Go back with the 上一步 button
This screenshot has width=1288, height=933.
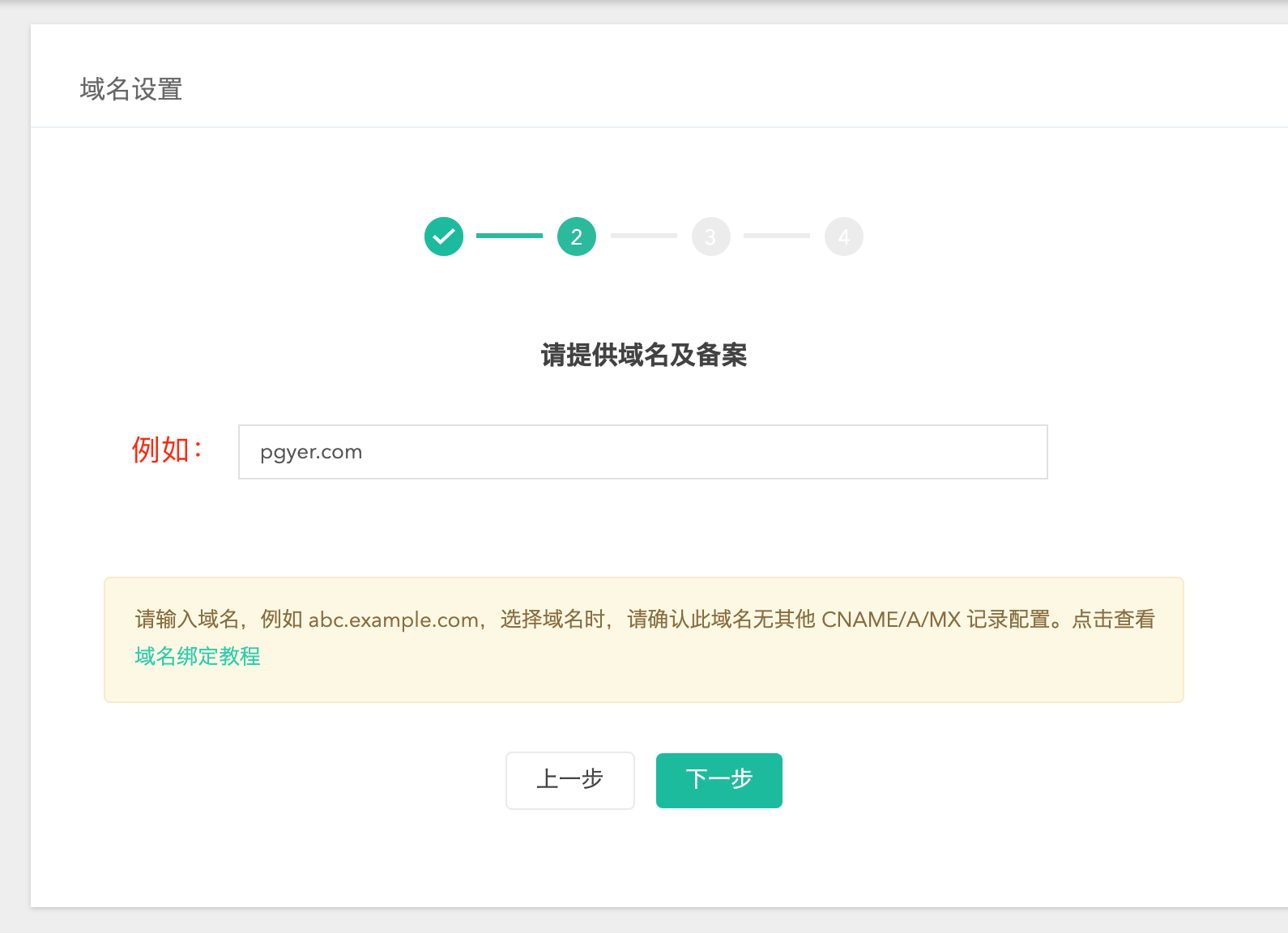coord(570,781)
